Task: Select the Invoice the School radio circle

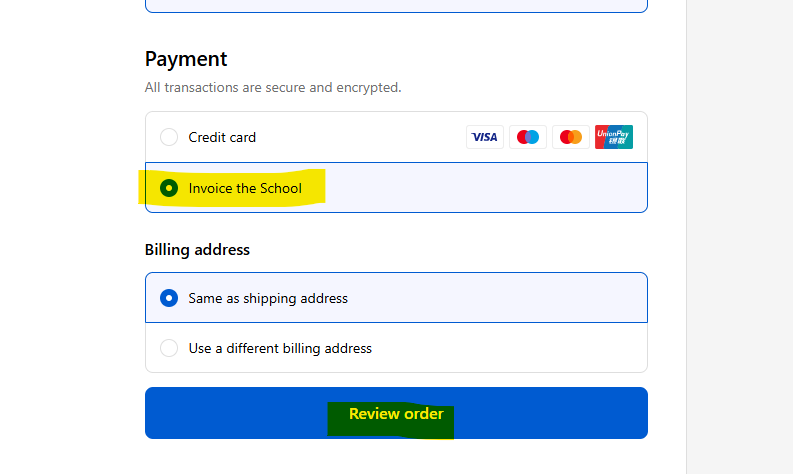Action: 169,188
